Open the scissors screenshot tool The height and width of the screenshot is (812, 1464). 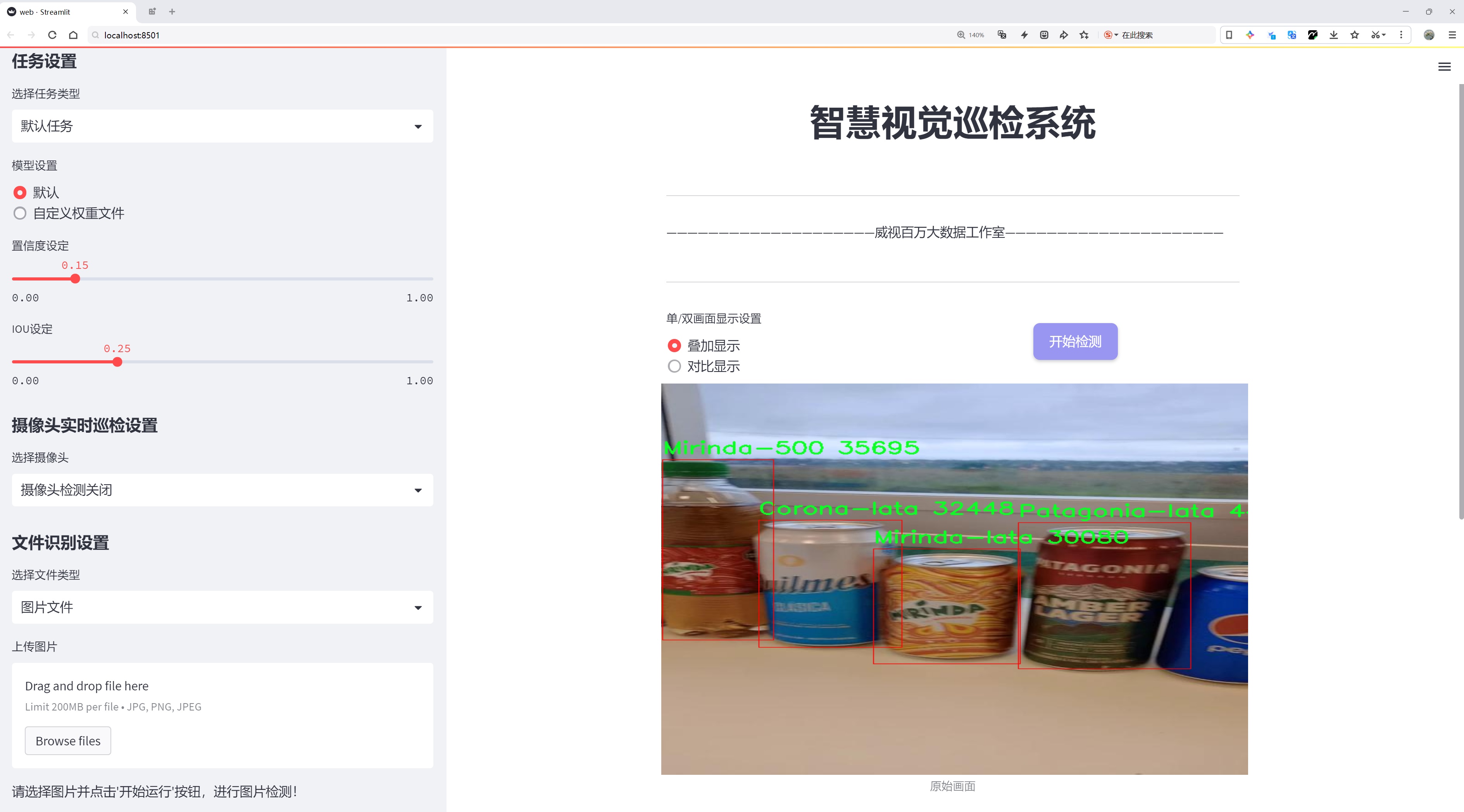[1378, 35]
